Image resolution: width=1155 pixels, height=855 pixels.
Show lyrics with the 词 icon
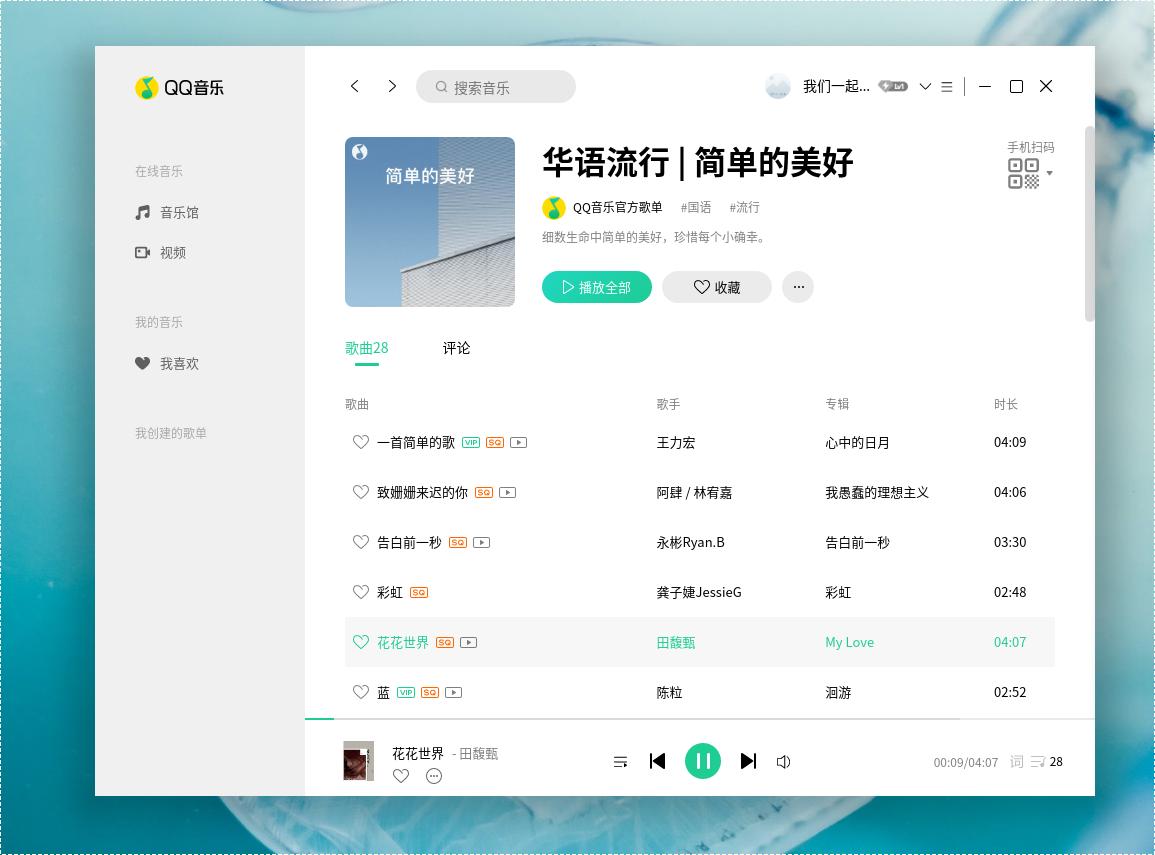[x=1014, y=761]
